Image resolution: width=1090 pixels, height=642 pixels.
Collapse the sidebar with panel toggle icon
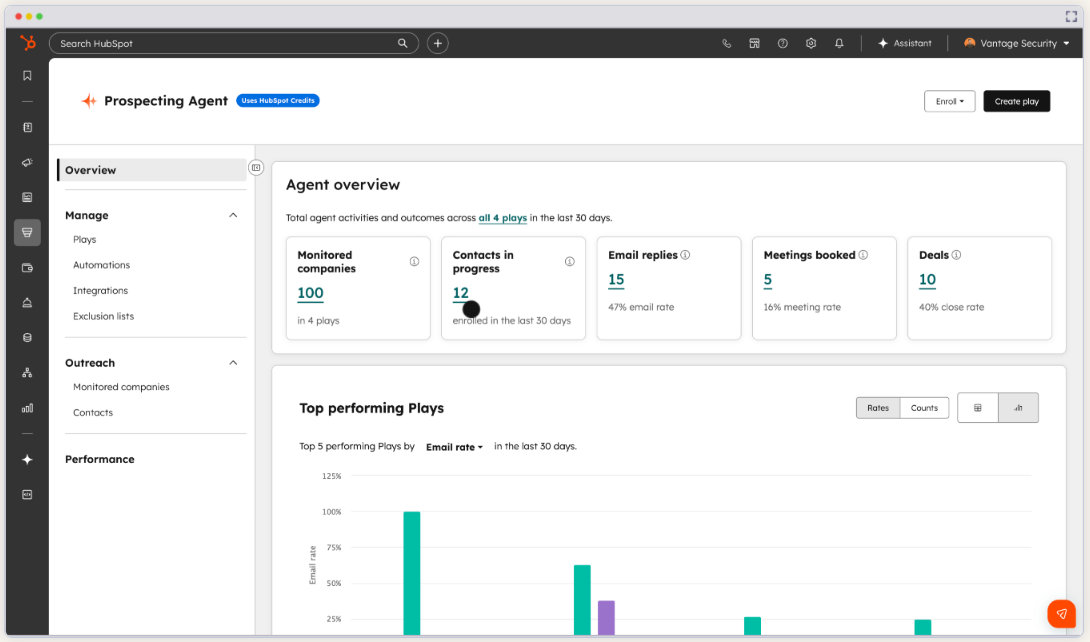[x=256, y=167]
